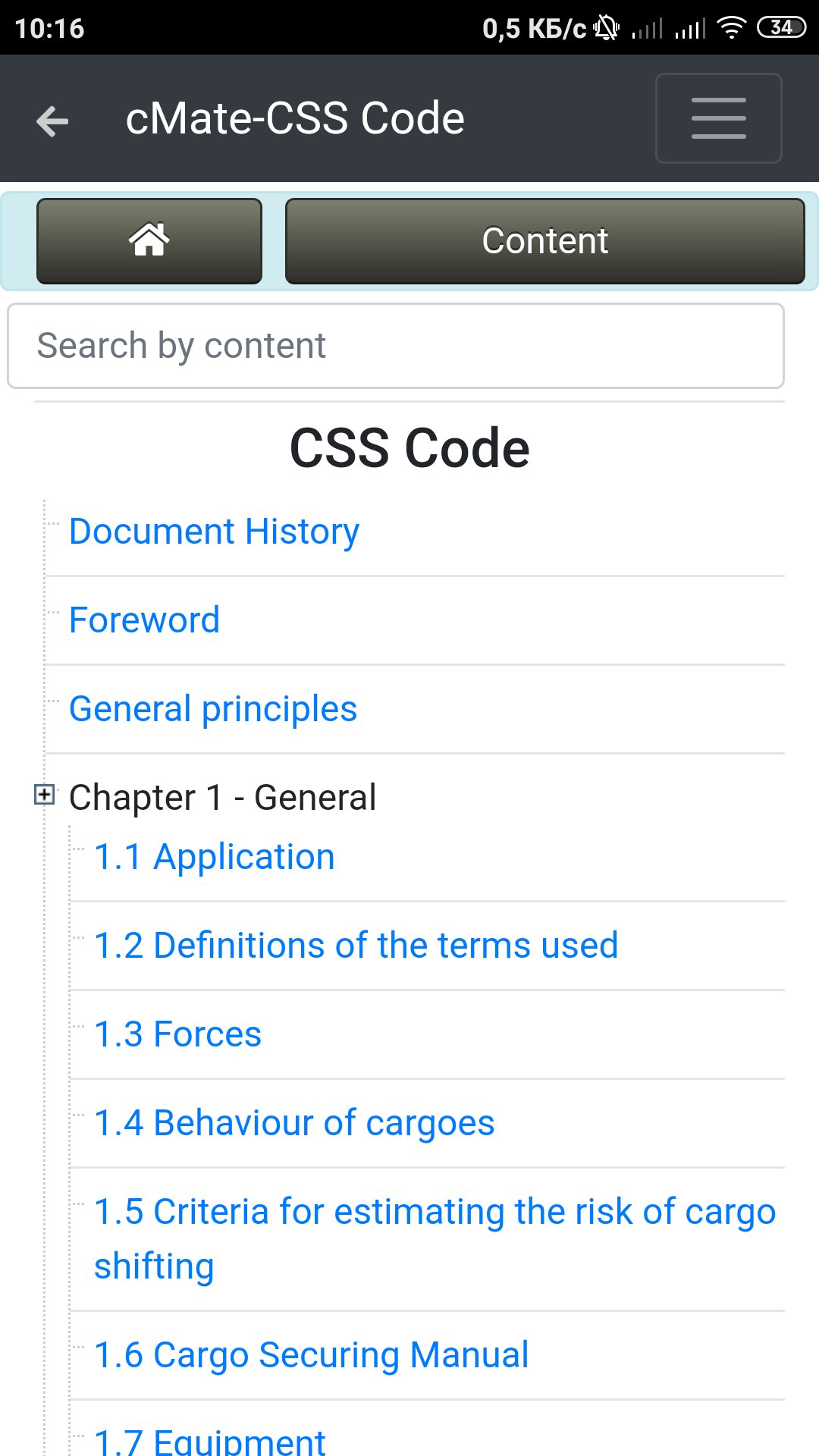Image resolution: width=819 pixels, height=1456 pixels.
Task: Collapse the Chapter 1 tree node
Action: [x=45, y=795]
